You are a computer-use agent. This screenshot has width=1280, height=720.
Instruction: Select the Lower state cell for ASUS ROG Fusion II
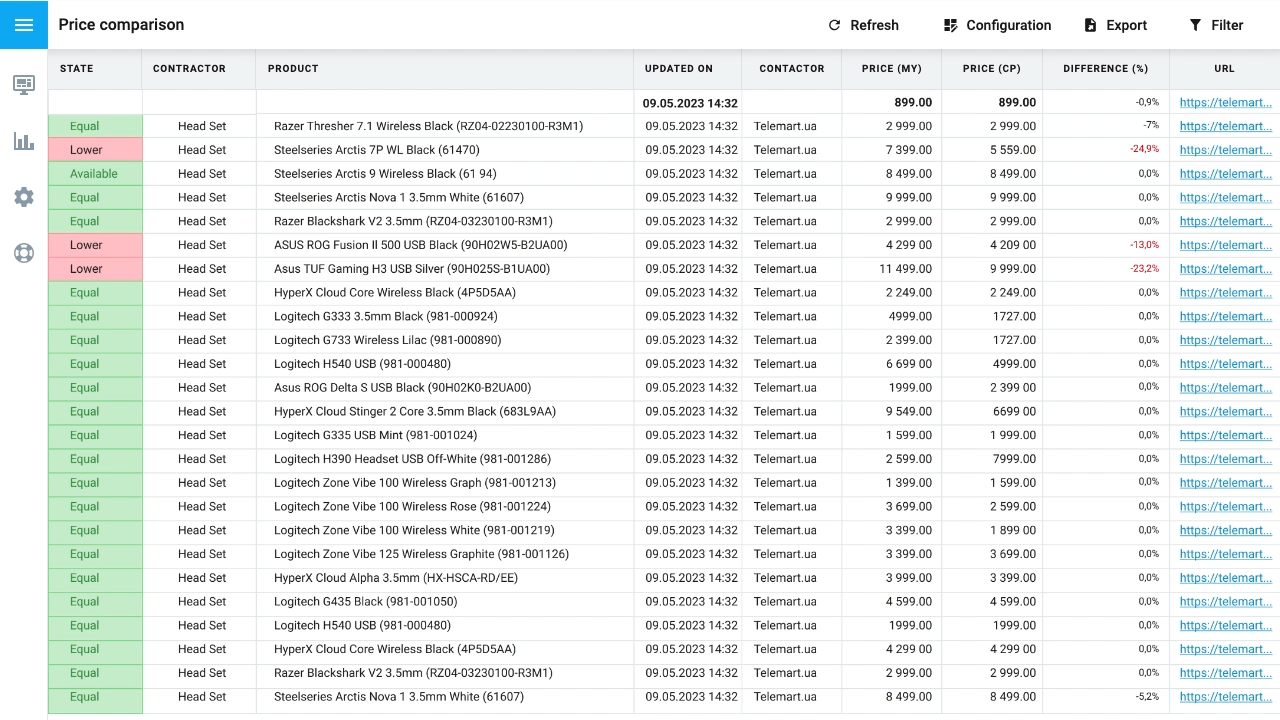(x=86, y=245)
